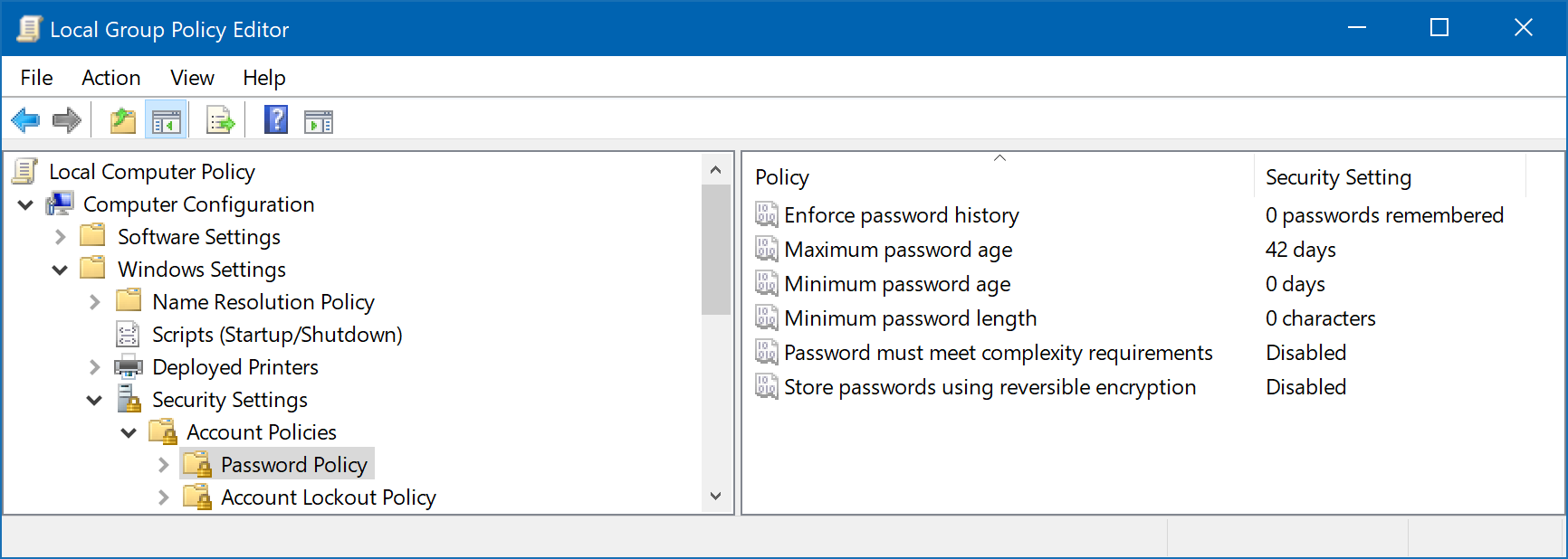
Task: Click the '0 passwords remembered' value
Action: (x=1384, y=215)
